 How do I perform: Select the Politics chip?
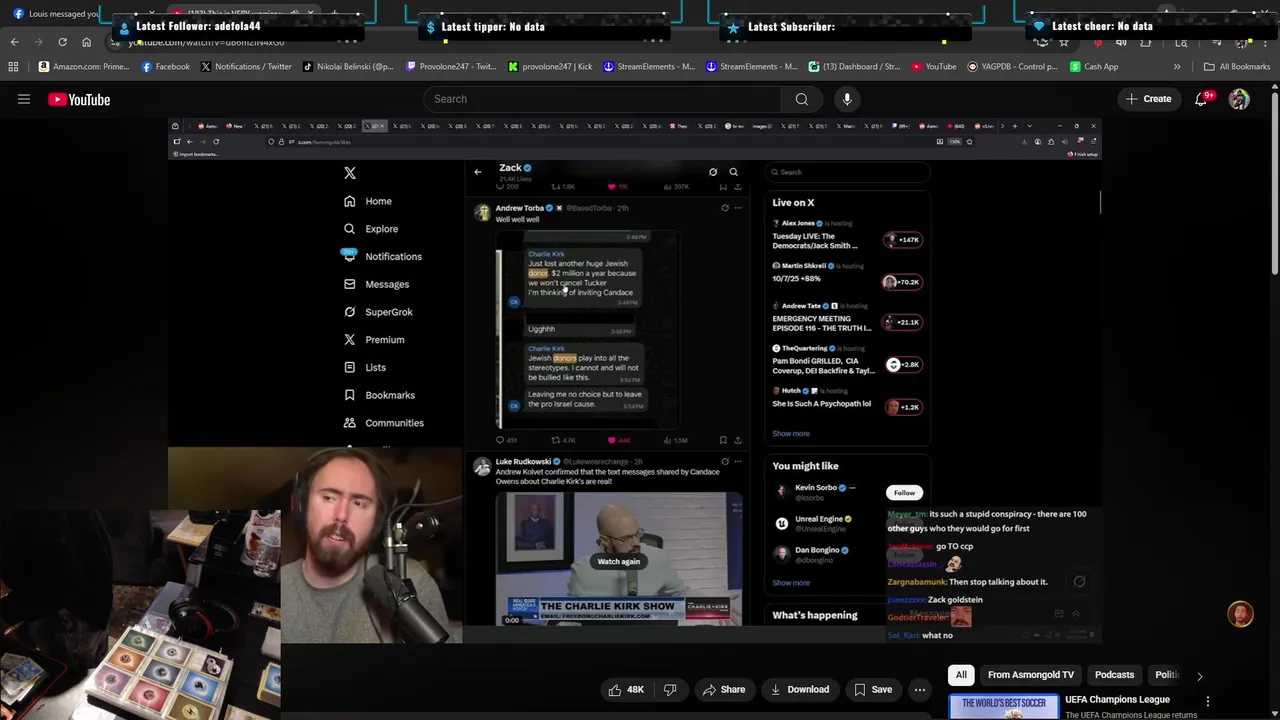(x=1166, y=675)
